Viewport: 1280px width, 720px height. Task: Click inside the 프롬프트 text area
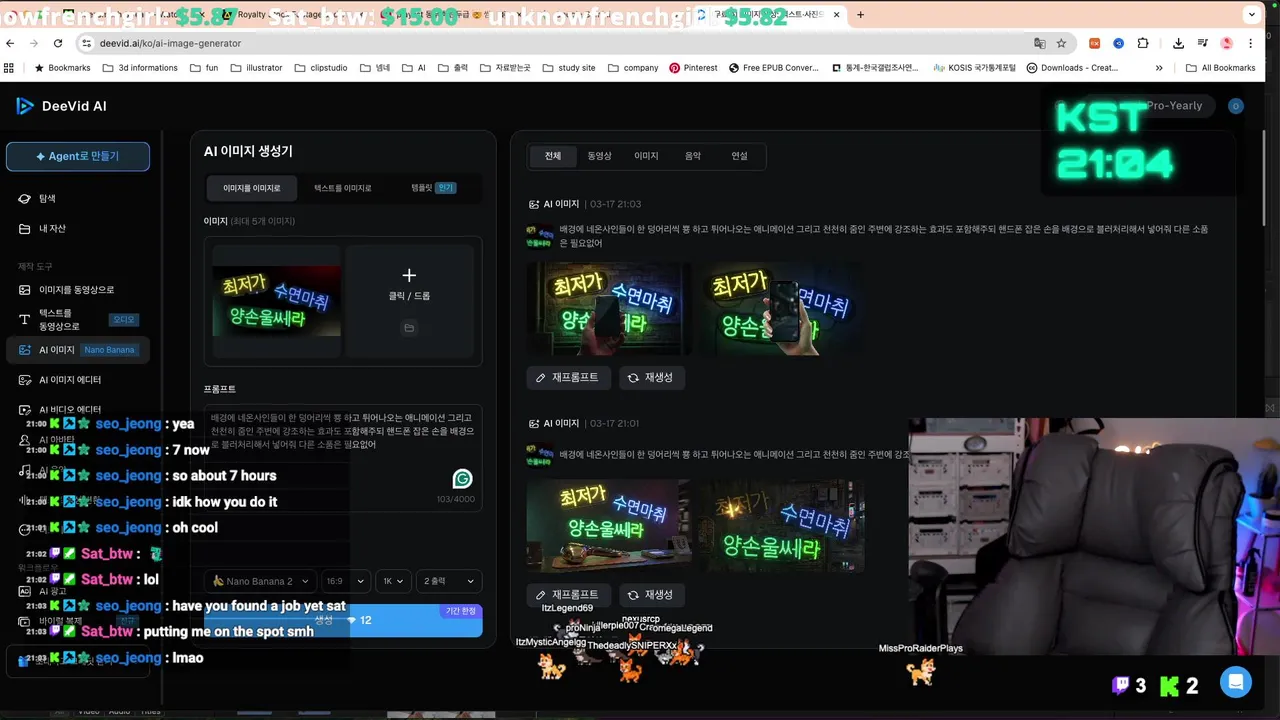coord(343,457)
